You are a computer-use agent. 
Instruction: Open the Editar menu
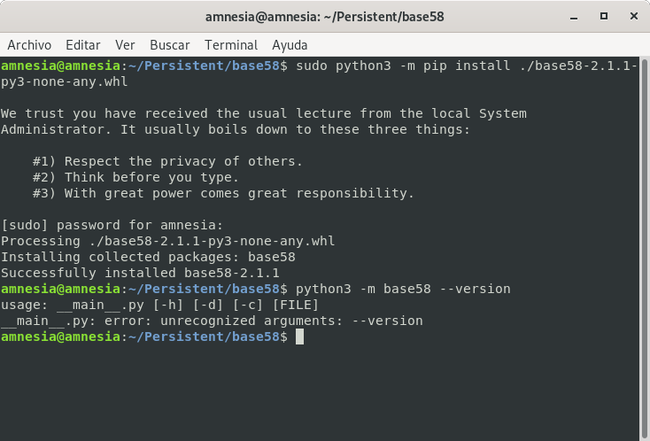click(83, 45)
